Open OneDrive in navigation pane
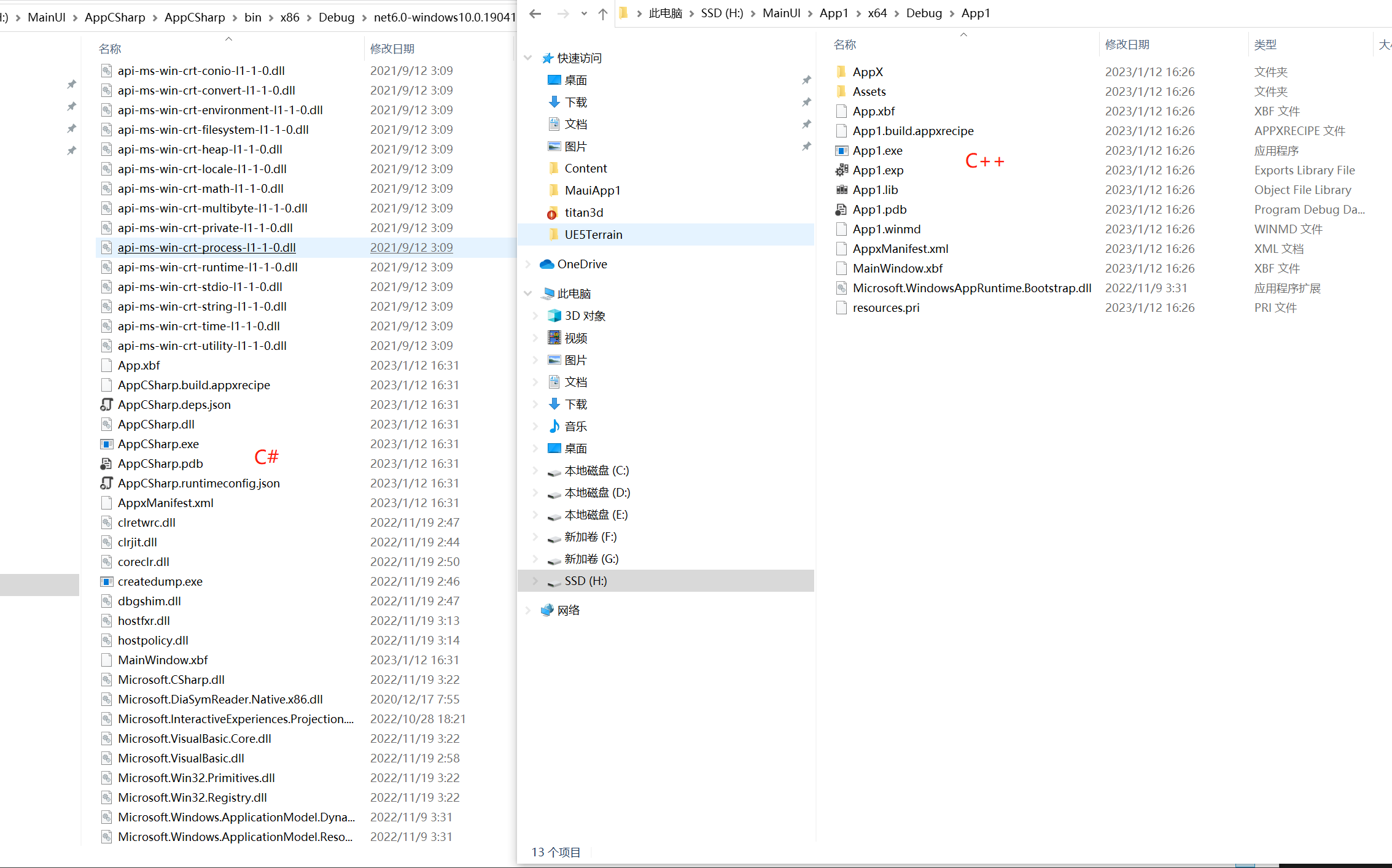The image size is (1392, 868). tap(582, 264)
